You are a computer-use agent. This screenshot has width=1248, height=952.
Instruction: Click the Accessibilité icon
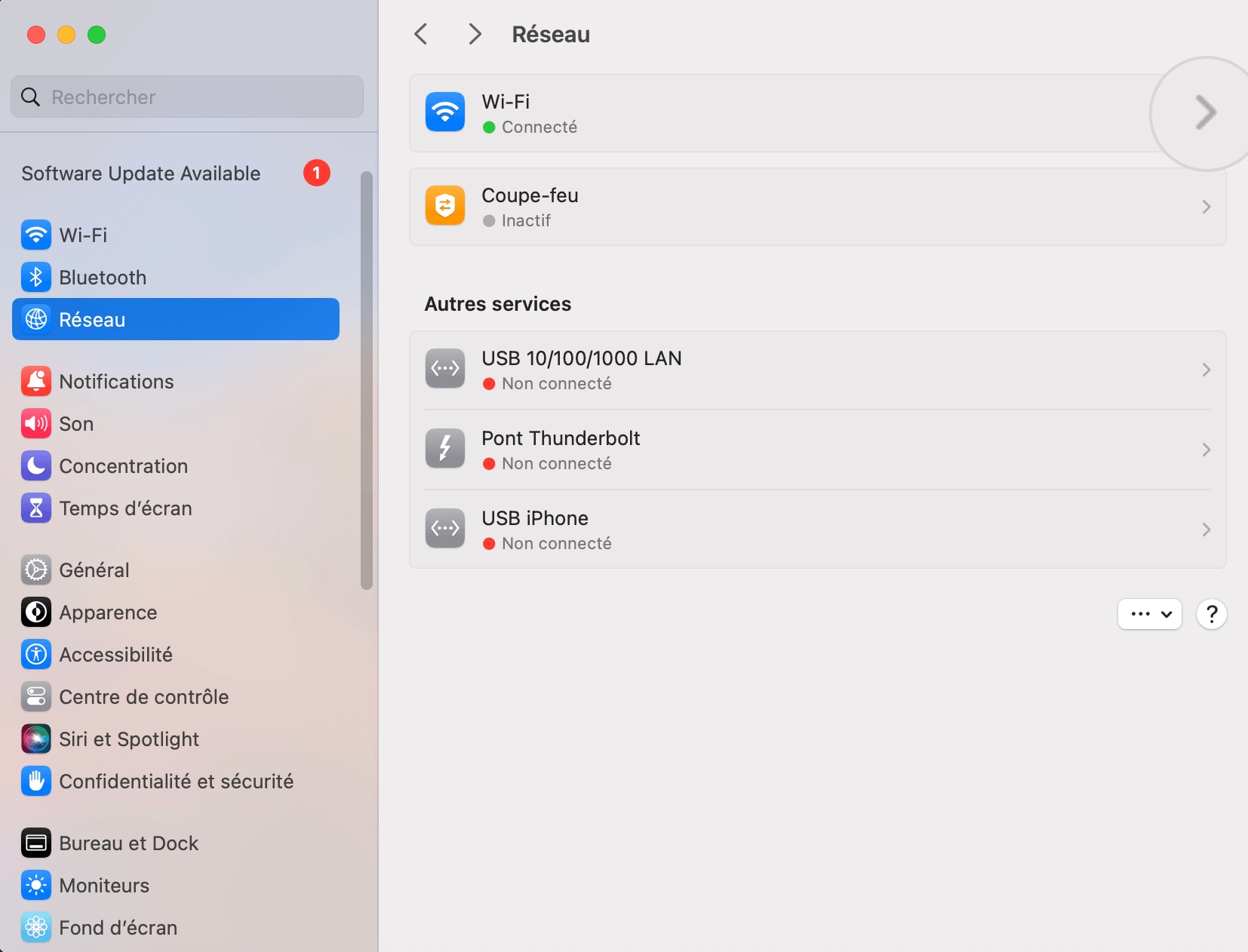36,655
